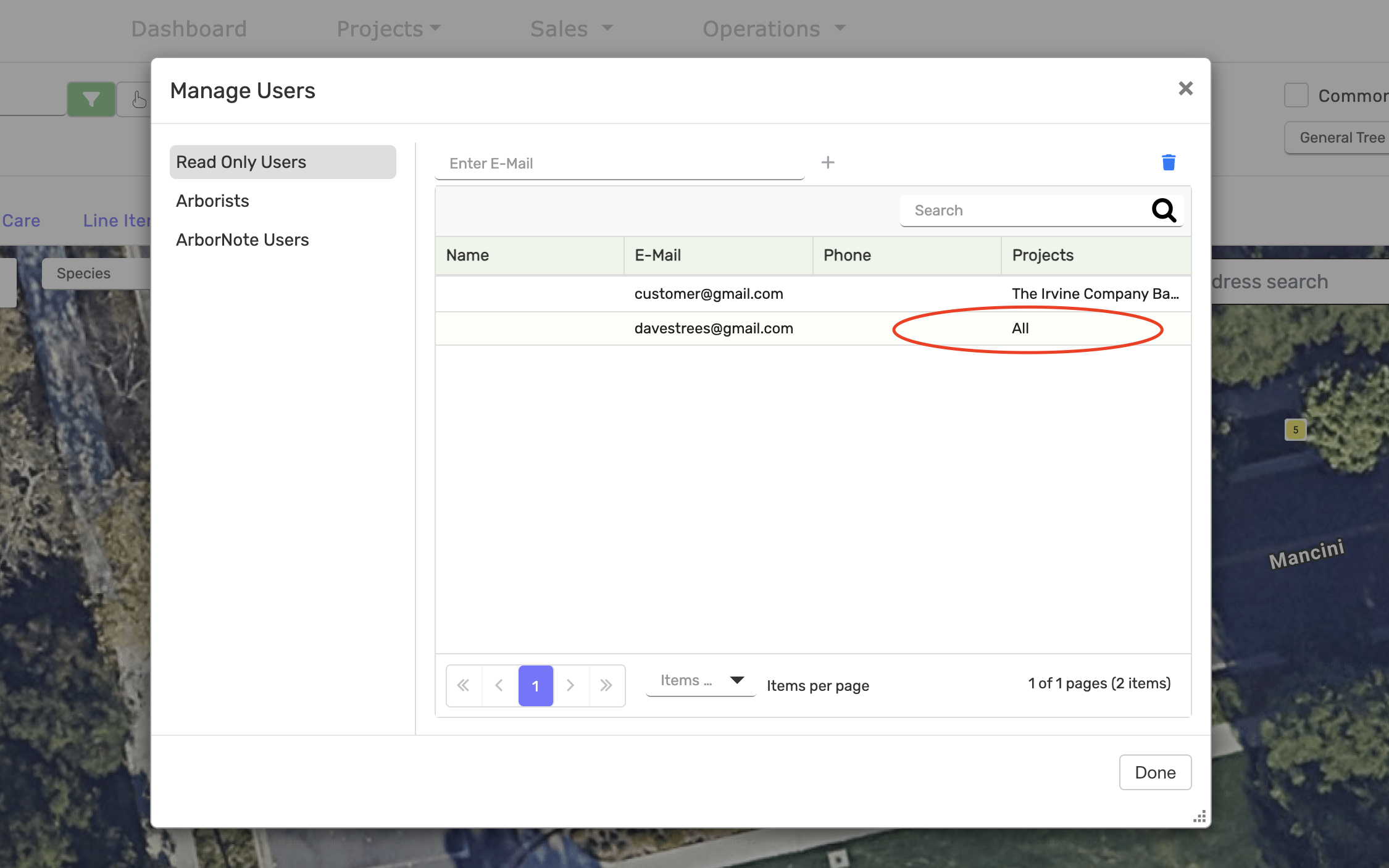Click the address search field

pyautogui.click(x=1299, y=282)
